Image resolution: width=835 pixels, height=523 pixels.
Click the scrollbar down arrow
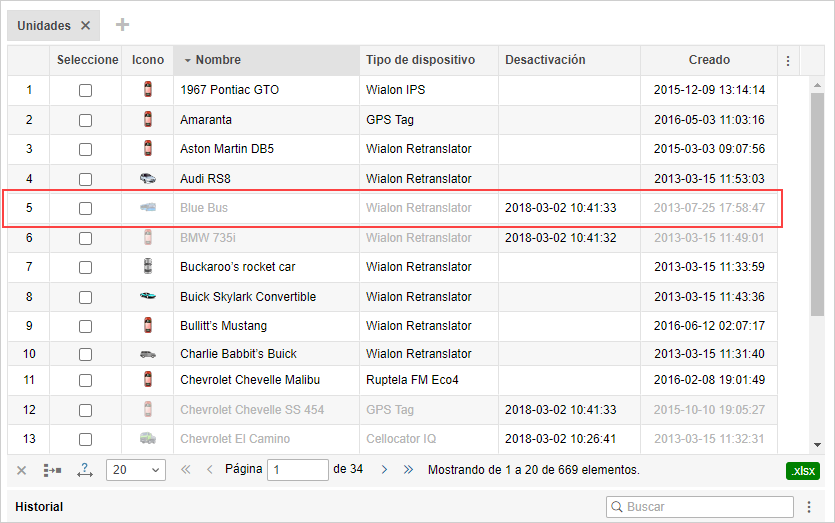click(817, 445)
